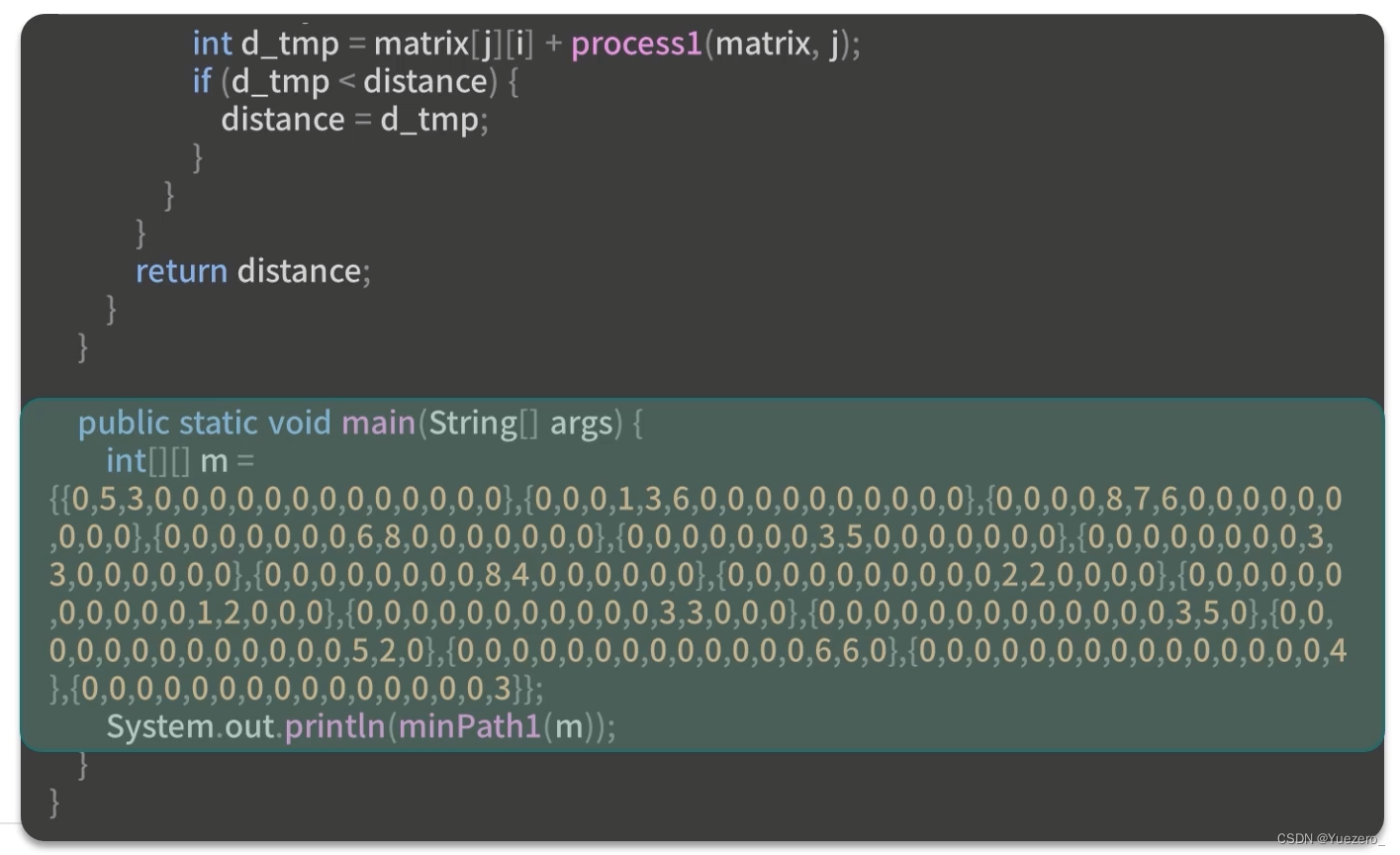Click the 'return distance;' line

pyautogui.click(x=253, y=271)
